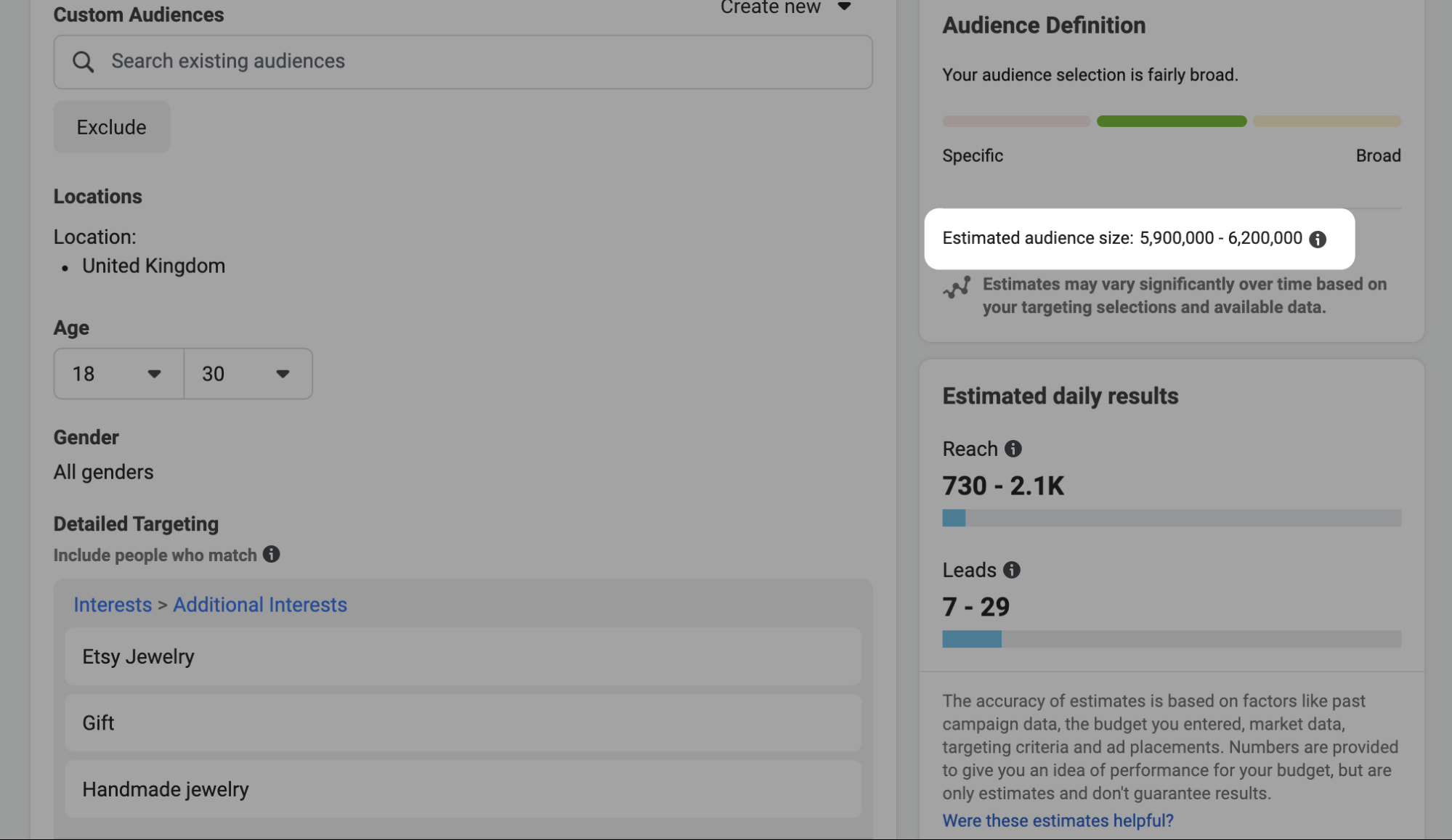Click the info icon next to Include people who match
This screenshot has height=840, width=1452.
coord(272,555)
